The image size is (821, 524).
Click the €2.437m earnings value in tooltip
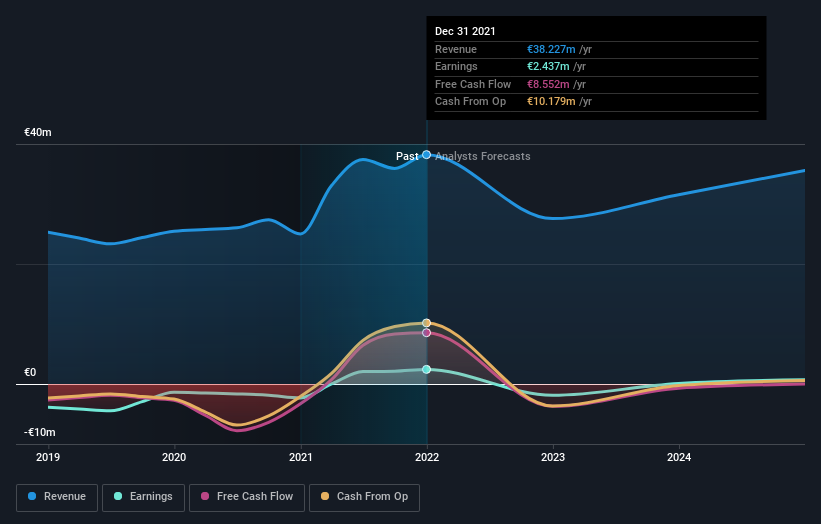click(548, 66)
